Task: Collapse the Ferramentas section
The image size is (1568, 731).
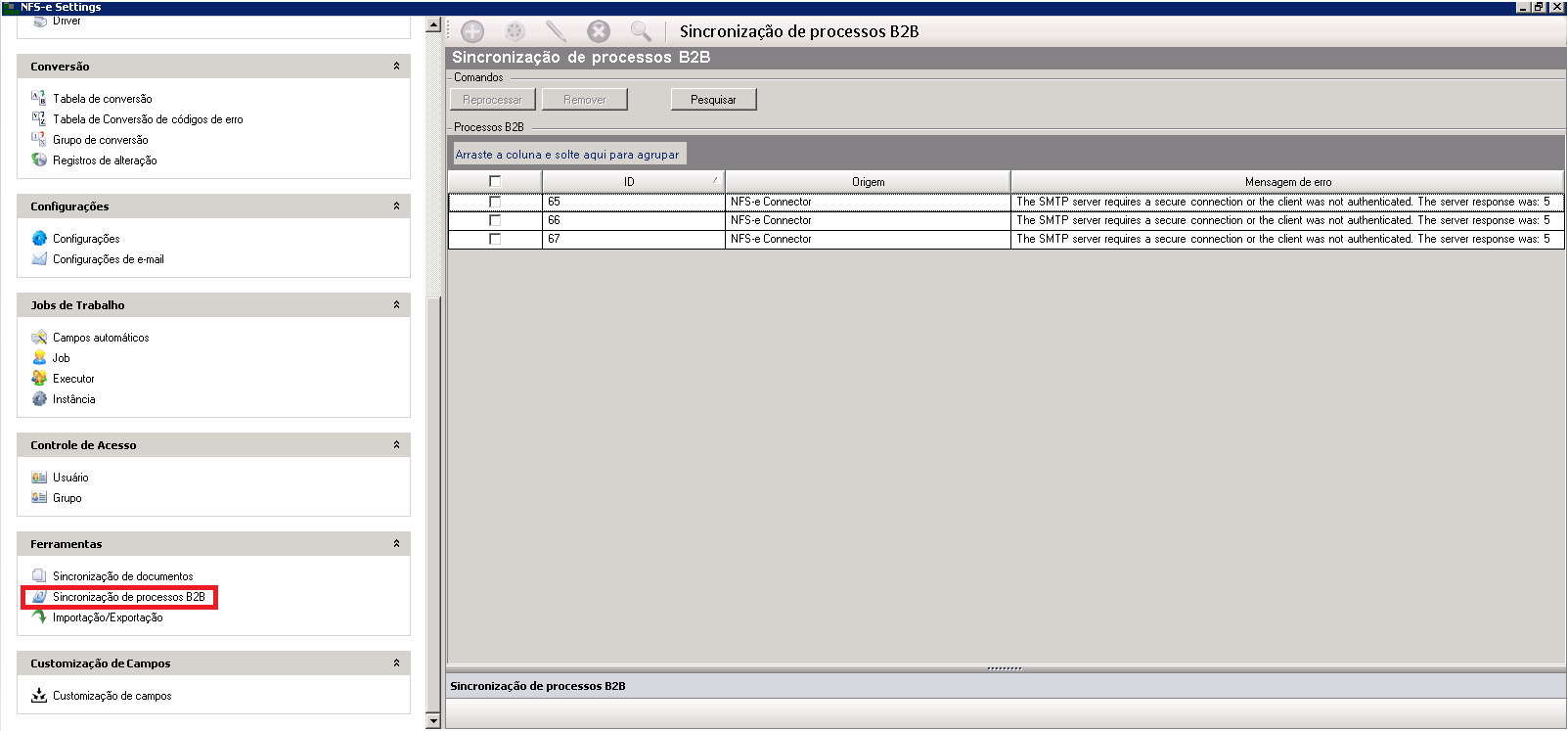Action: point(396,544)
